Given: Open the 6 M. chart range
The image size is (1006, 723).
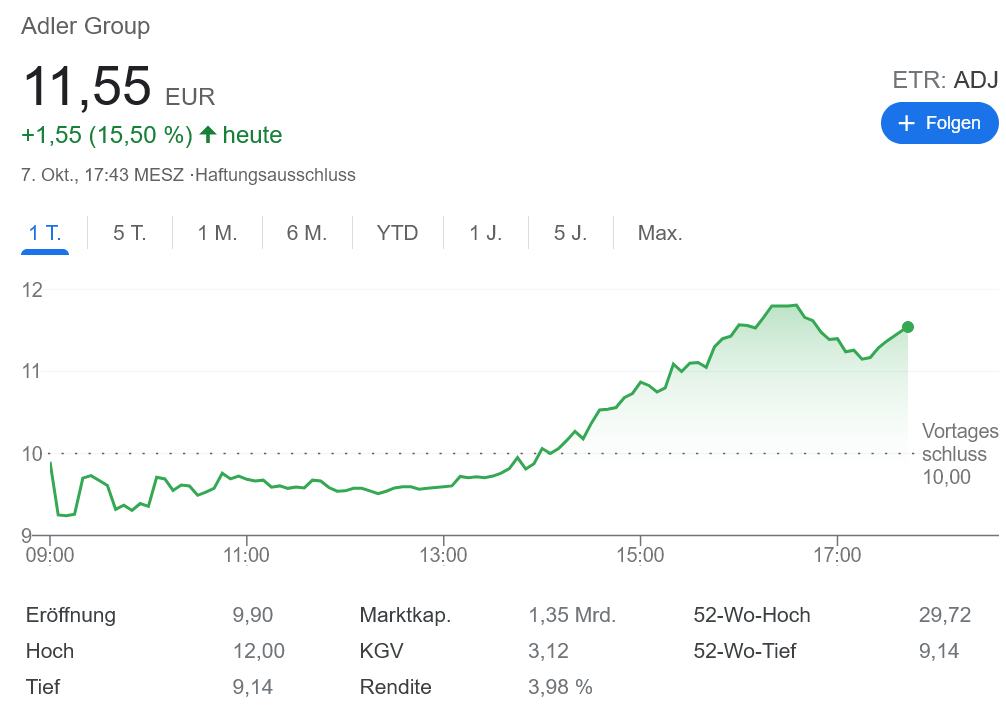Looking at the screenshot, I should (x=307, y=234).
